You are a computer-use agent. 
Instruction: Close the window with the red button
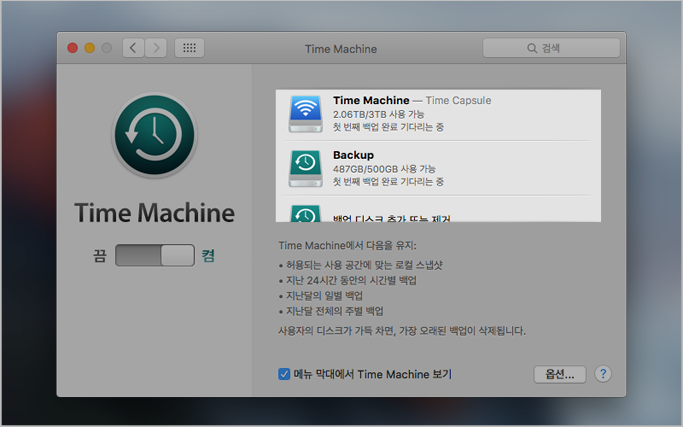coord(73,48)
